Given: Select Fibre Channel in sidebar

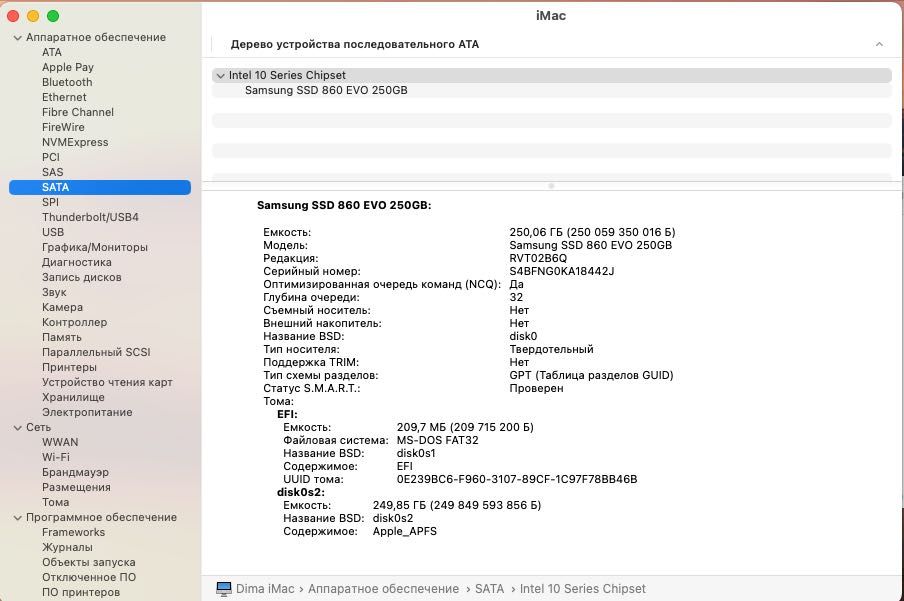Looking at the screenshot, I should 78,112.
